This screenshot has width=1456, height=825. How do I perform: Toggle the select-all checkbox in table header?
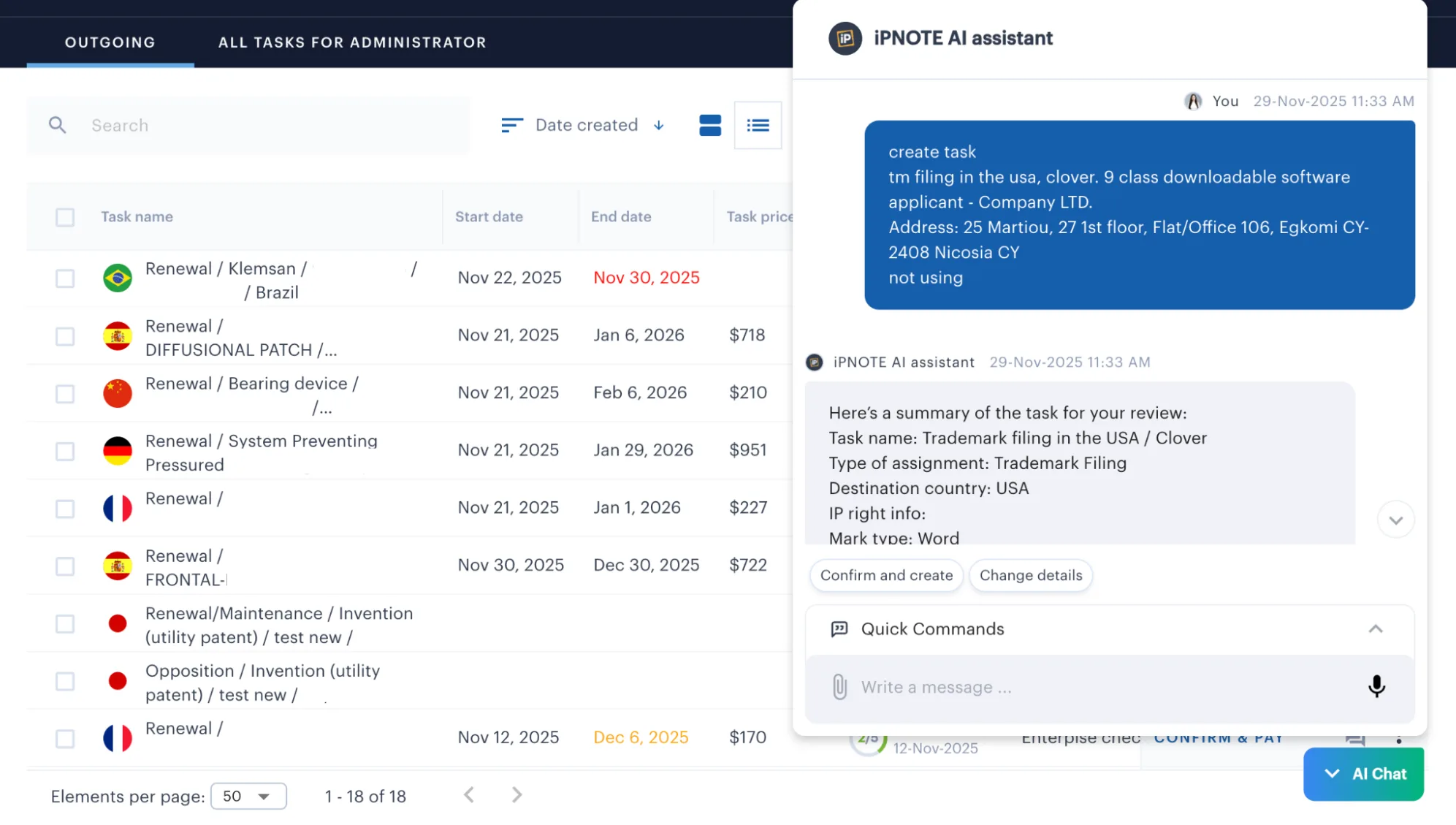tap(65, 217)
